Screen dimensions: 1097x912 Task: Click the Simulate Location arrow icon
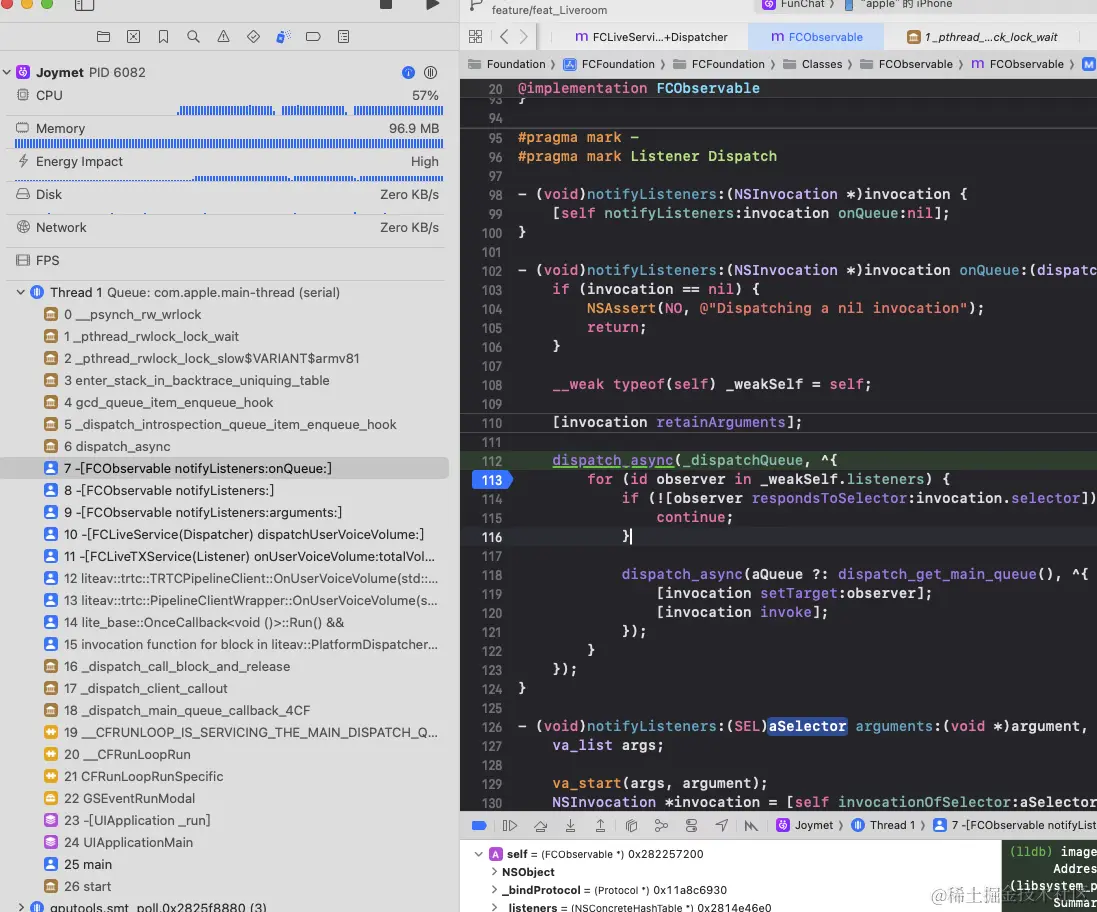coord(721,826)
